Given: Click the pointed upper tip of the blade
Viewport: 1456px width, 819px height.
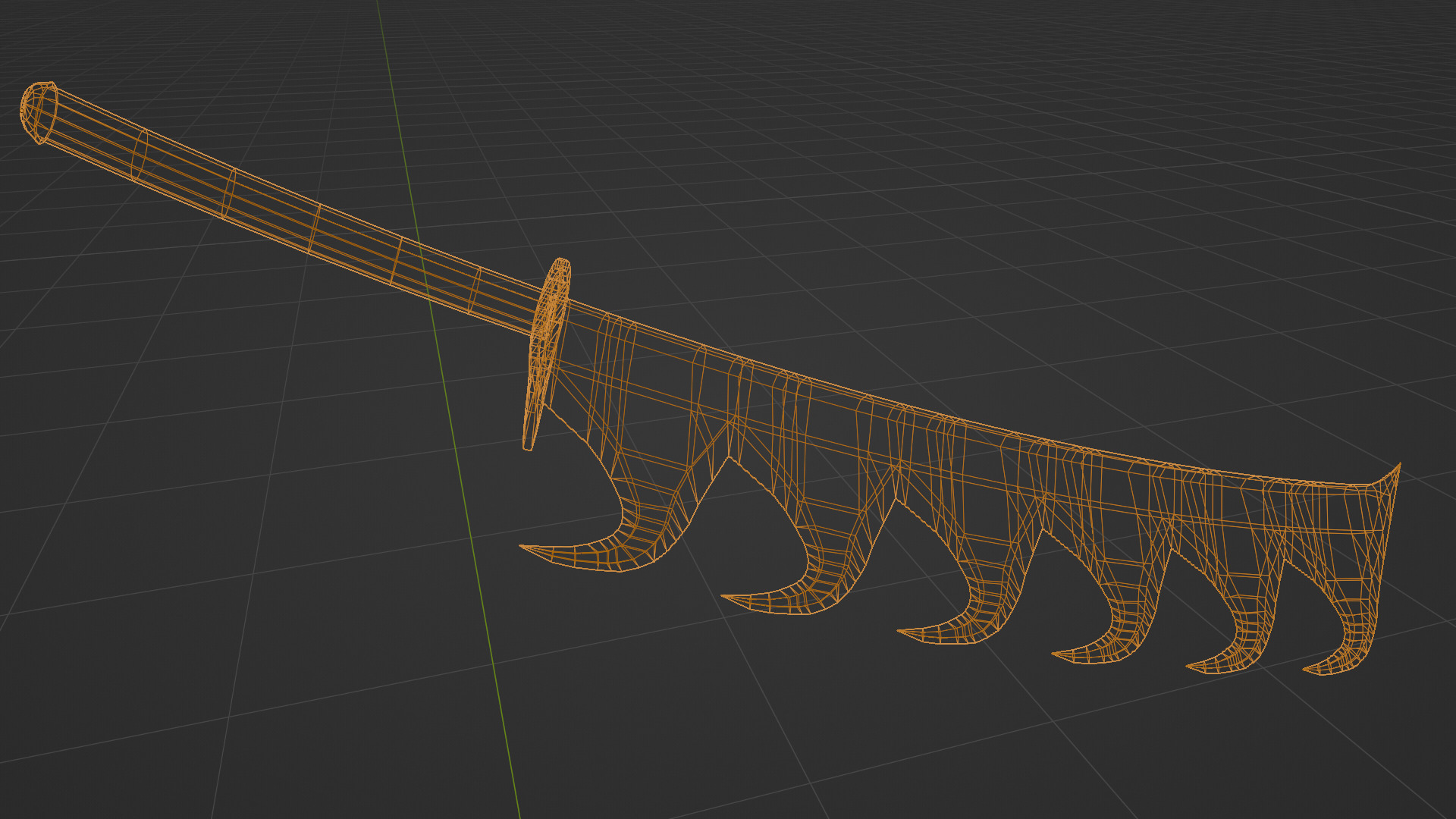Looking at the screenshot, I should point(1398,465).
